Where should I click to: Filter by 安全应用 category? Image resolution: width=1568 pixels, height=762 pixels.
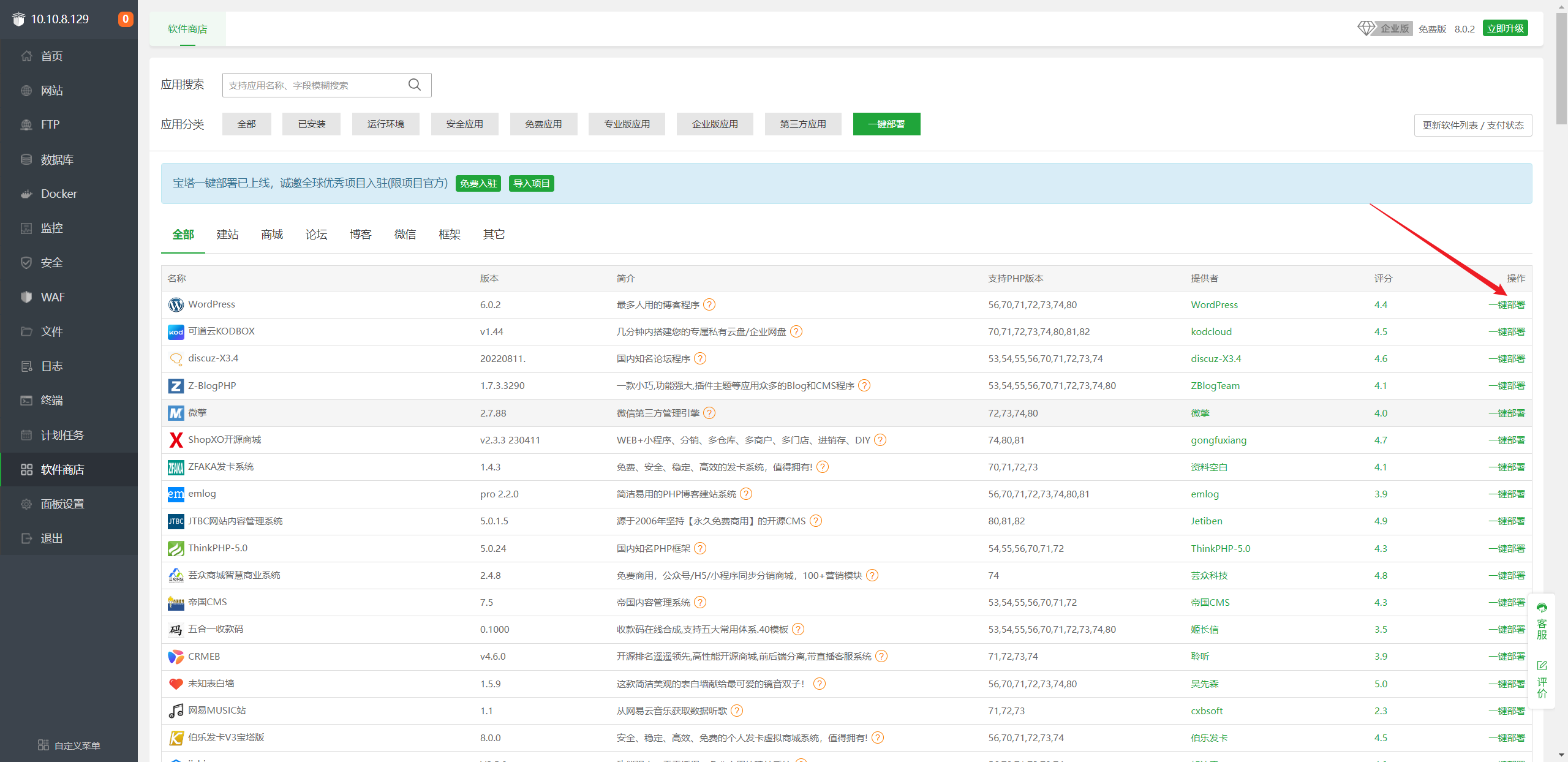click(x=465, y=124)
